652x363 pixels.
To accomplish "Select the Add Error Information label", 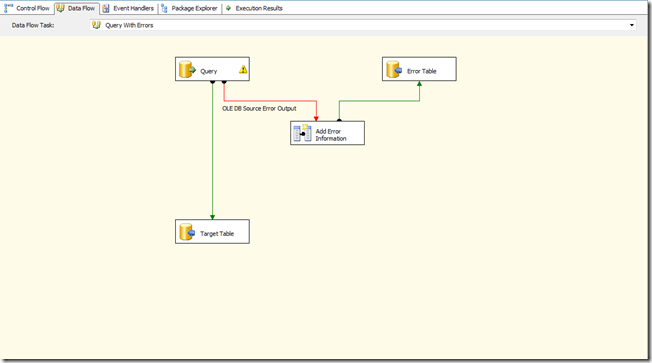I will coord(331,135).
